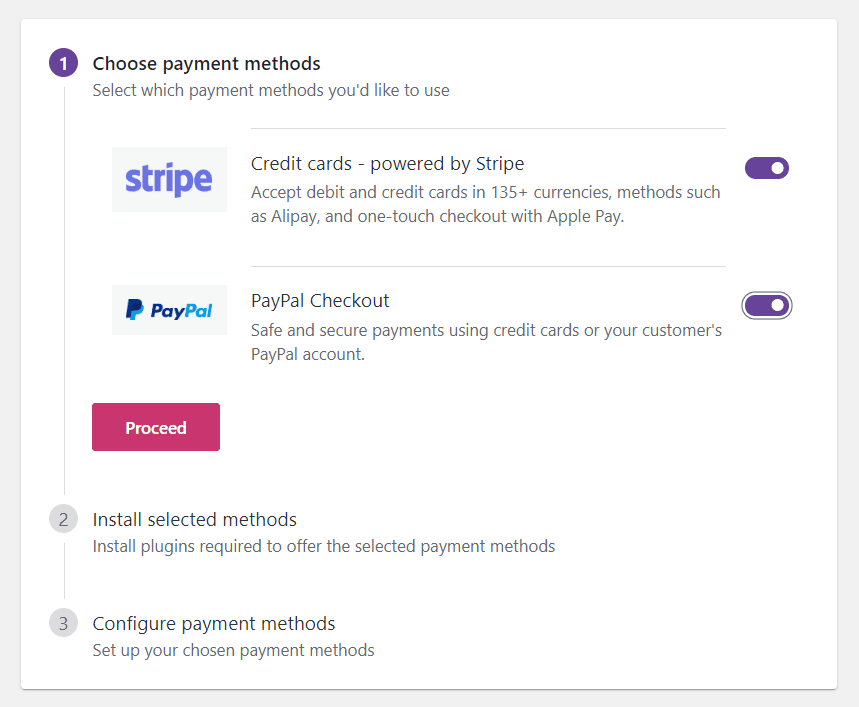Click the PayPal logo image
The width and height of the screenshot is (859, 707).
click(169, 310)
